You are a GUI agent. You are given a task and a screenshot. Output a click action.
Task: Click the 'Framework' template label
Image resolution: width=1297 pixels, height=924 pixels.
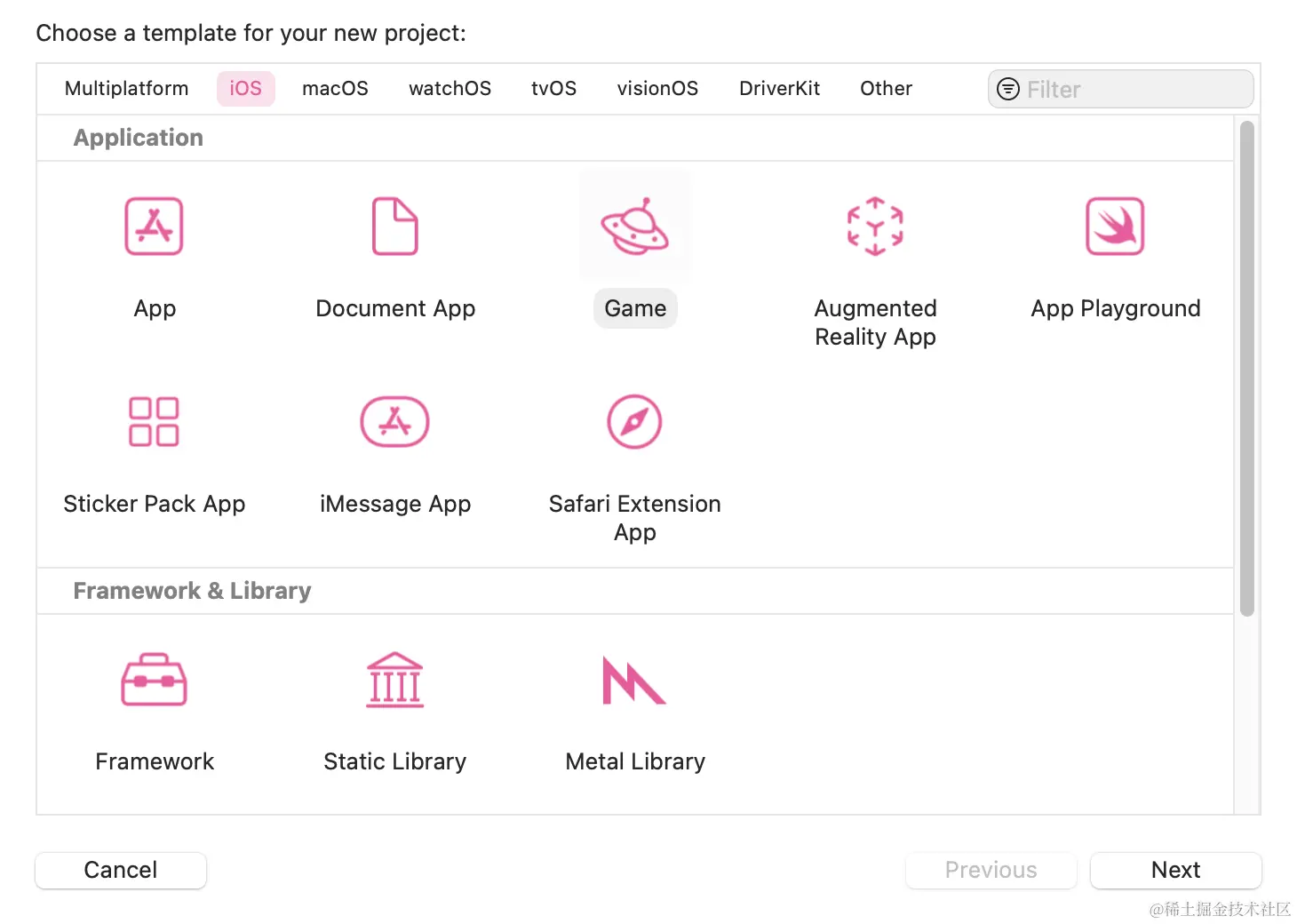pyautogui.click(x=155, y=761)
